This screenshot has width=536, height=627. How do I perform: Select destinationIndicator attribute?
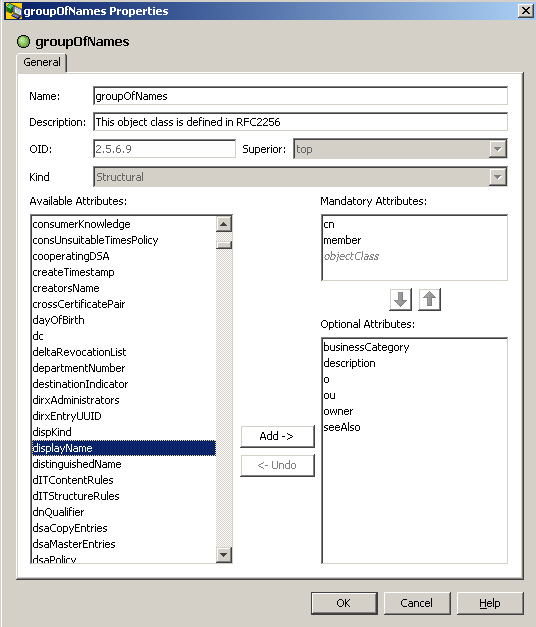pos(124,384)
